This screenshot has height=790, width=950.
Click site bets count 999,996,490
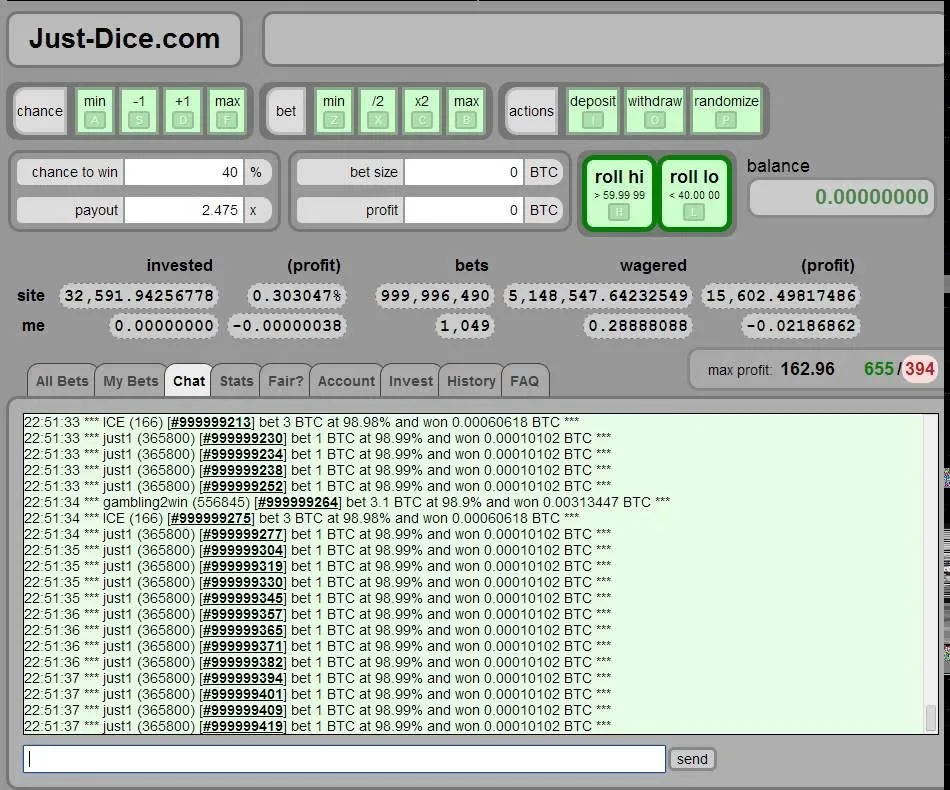(434, 296)
